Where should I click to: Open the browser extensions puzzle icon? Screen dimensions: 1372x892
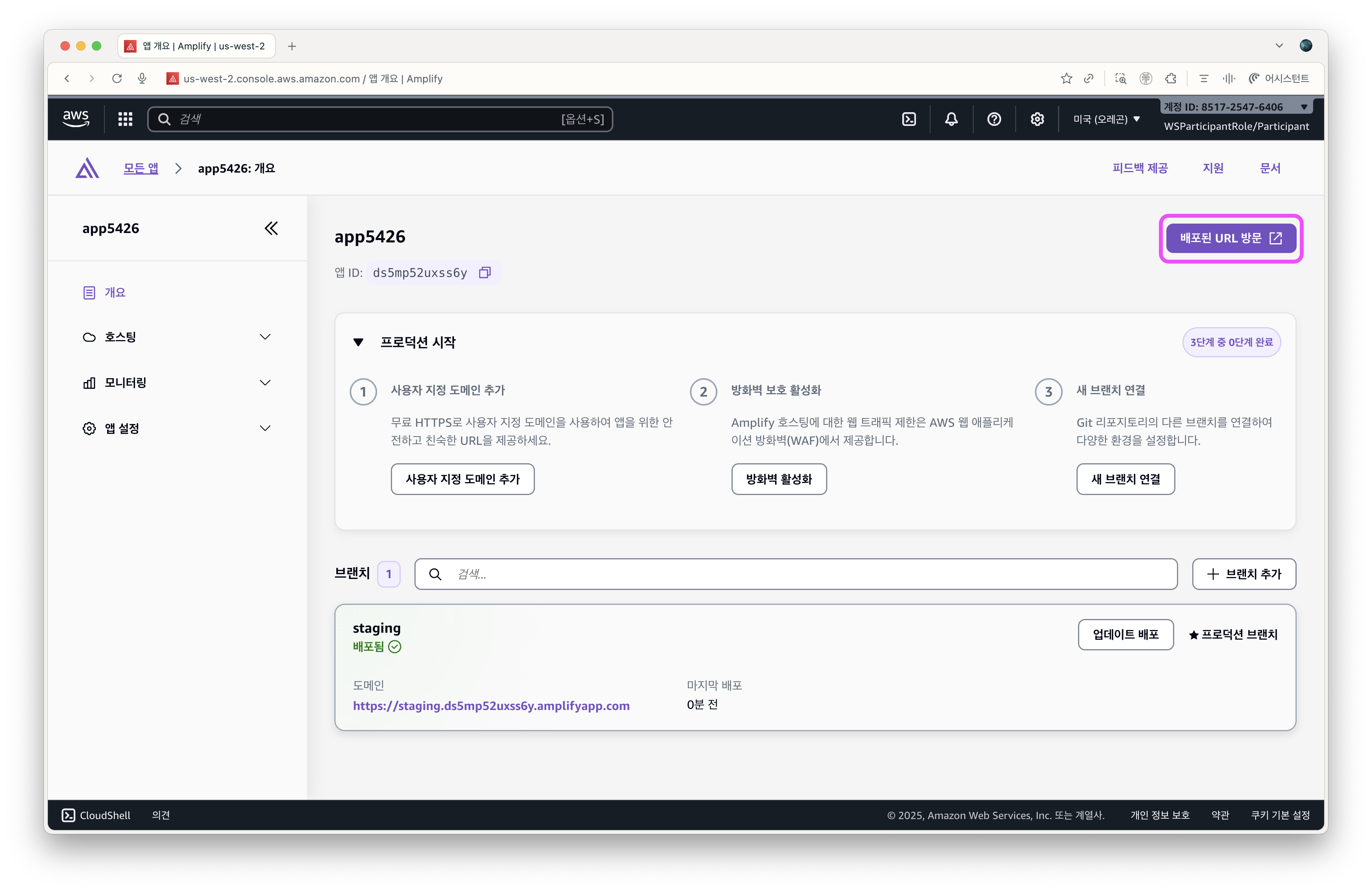click(1171, 78)
